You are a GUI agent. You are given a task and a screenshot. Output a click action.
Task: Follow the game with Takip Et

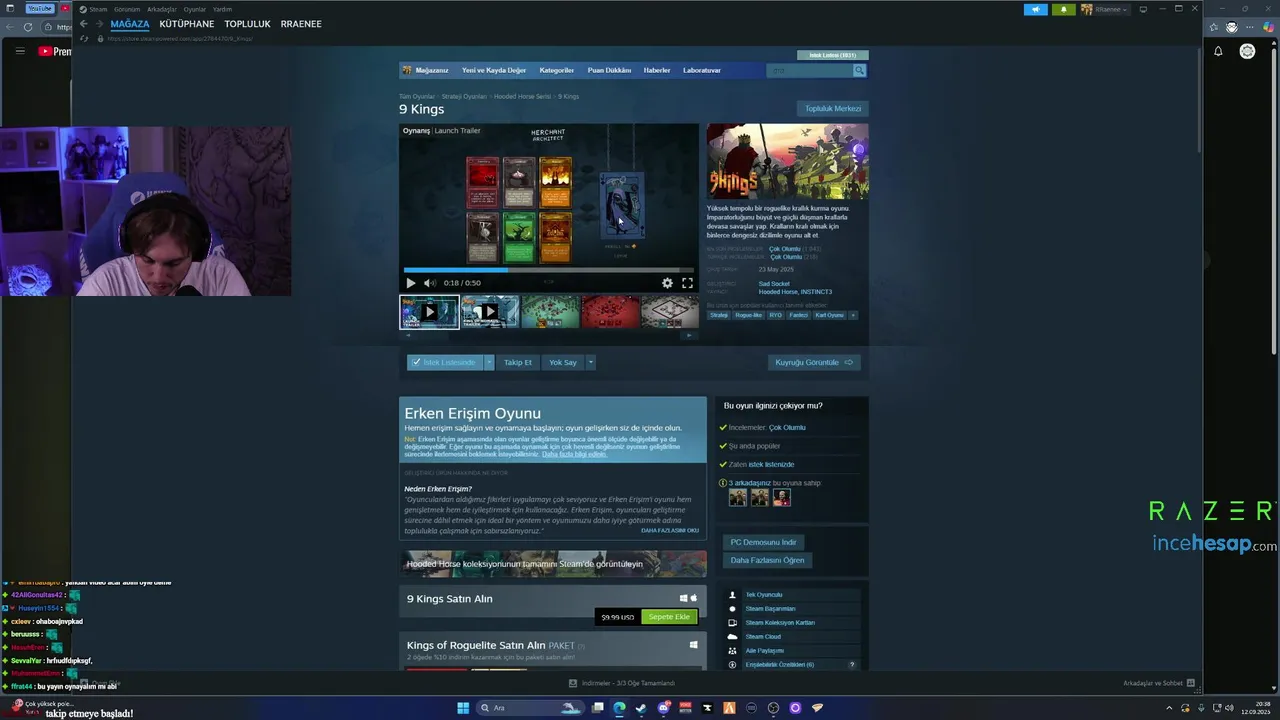[518, 362]
